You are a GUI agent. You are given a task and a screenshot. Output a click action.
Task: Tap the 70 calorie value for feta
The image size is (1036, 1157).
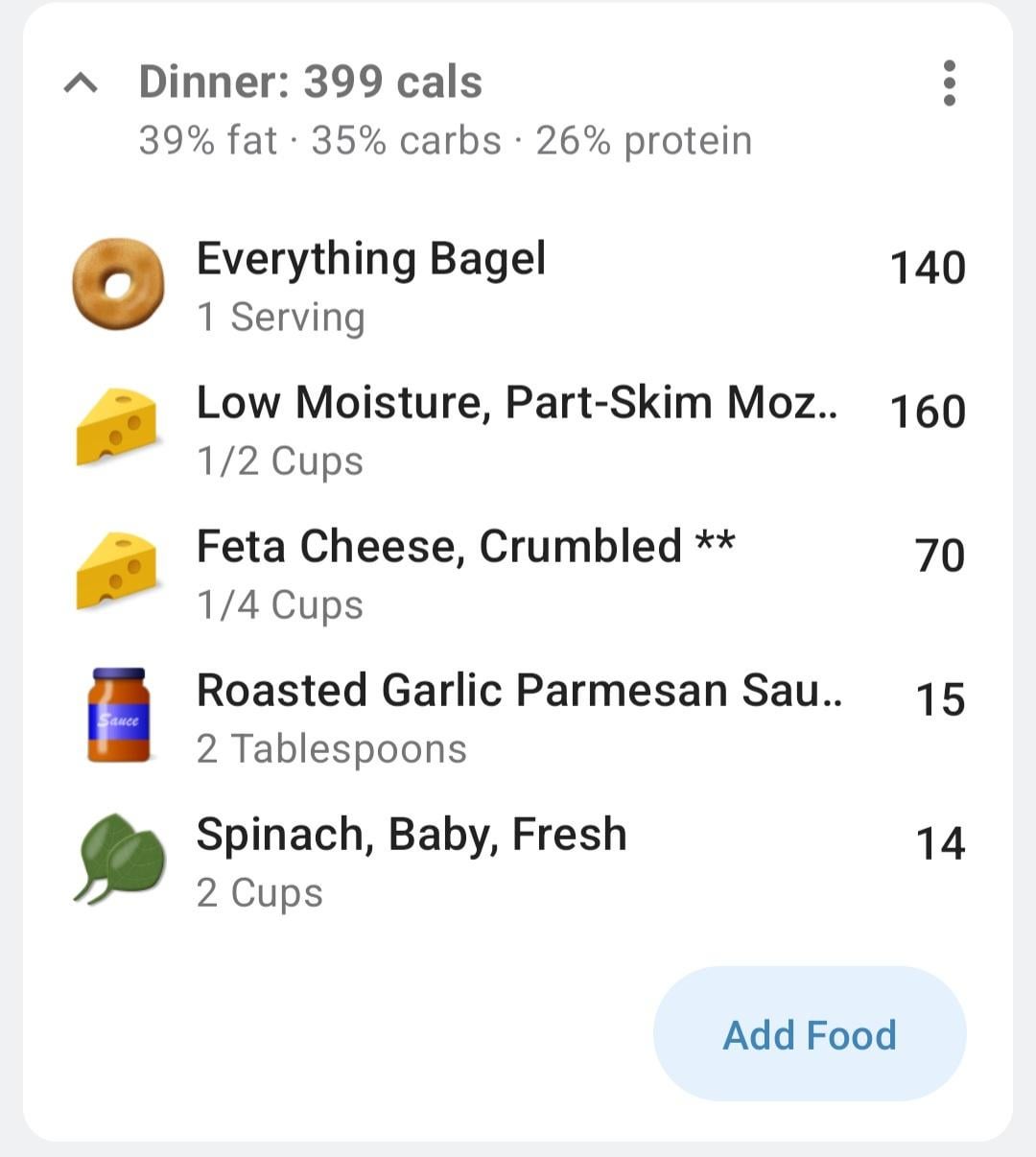pyautogui.click(x=939, y=556)
